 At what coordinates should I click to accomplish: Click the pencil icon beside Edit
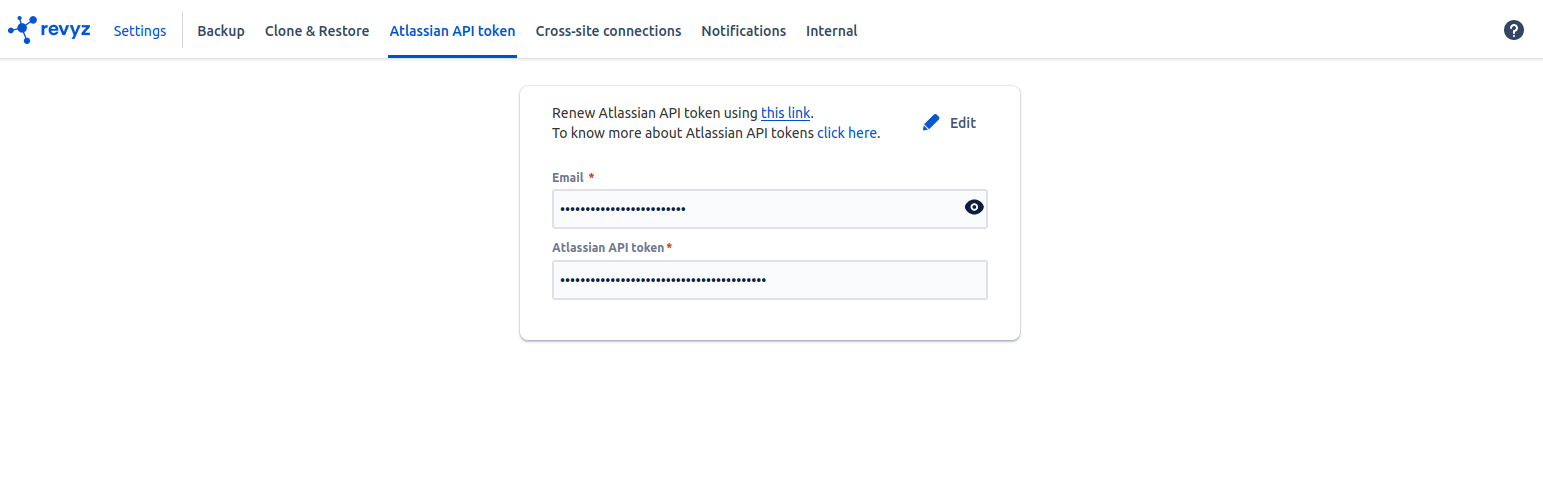(x=931, y=123)
